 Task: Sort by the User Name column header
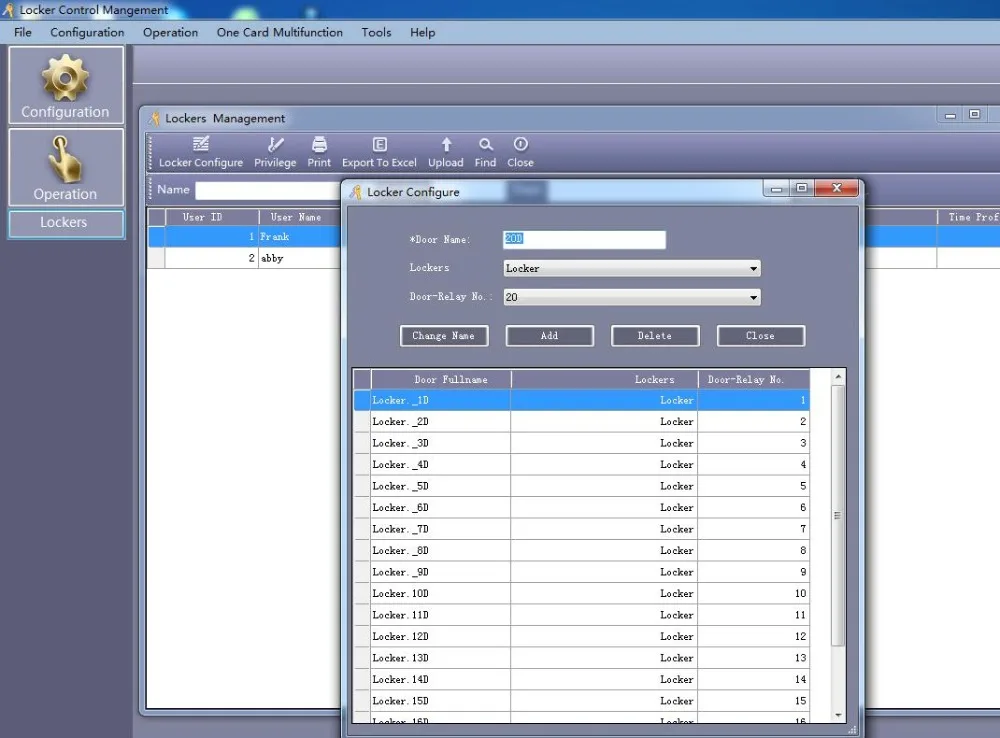pos(299,217)
